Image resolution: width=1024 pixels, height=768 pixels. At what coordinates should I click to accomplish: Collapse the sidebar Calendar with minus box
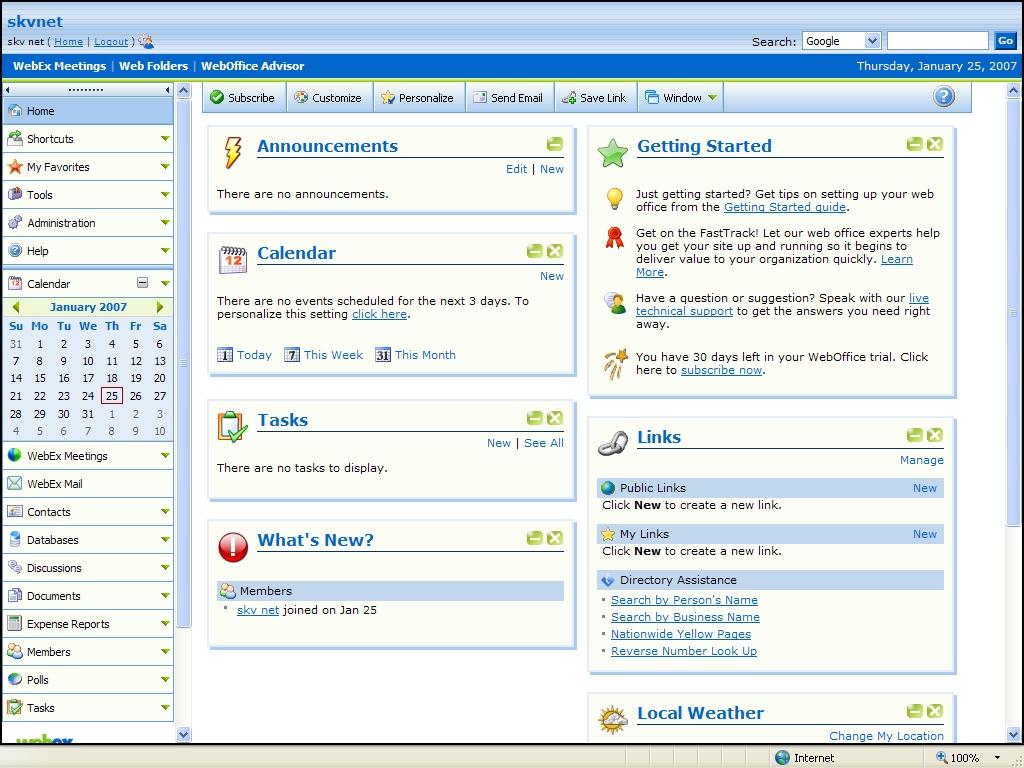coord(142,283)
